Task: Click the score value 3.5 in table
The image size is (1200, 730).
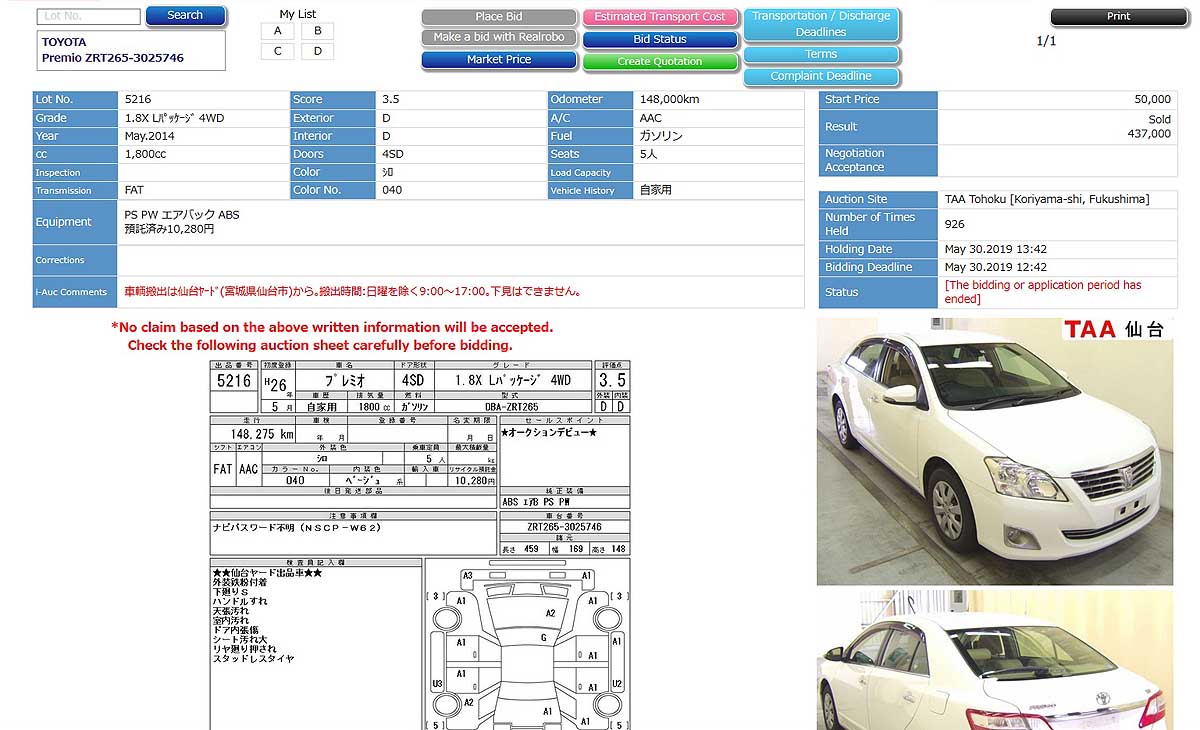Action: pos(391,100)
